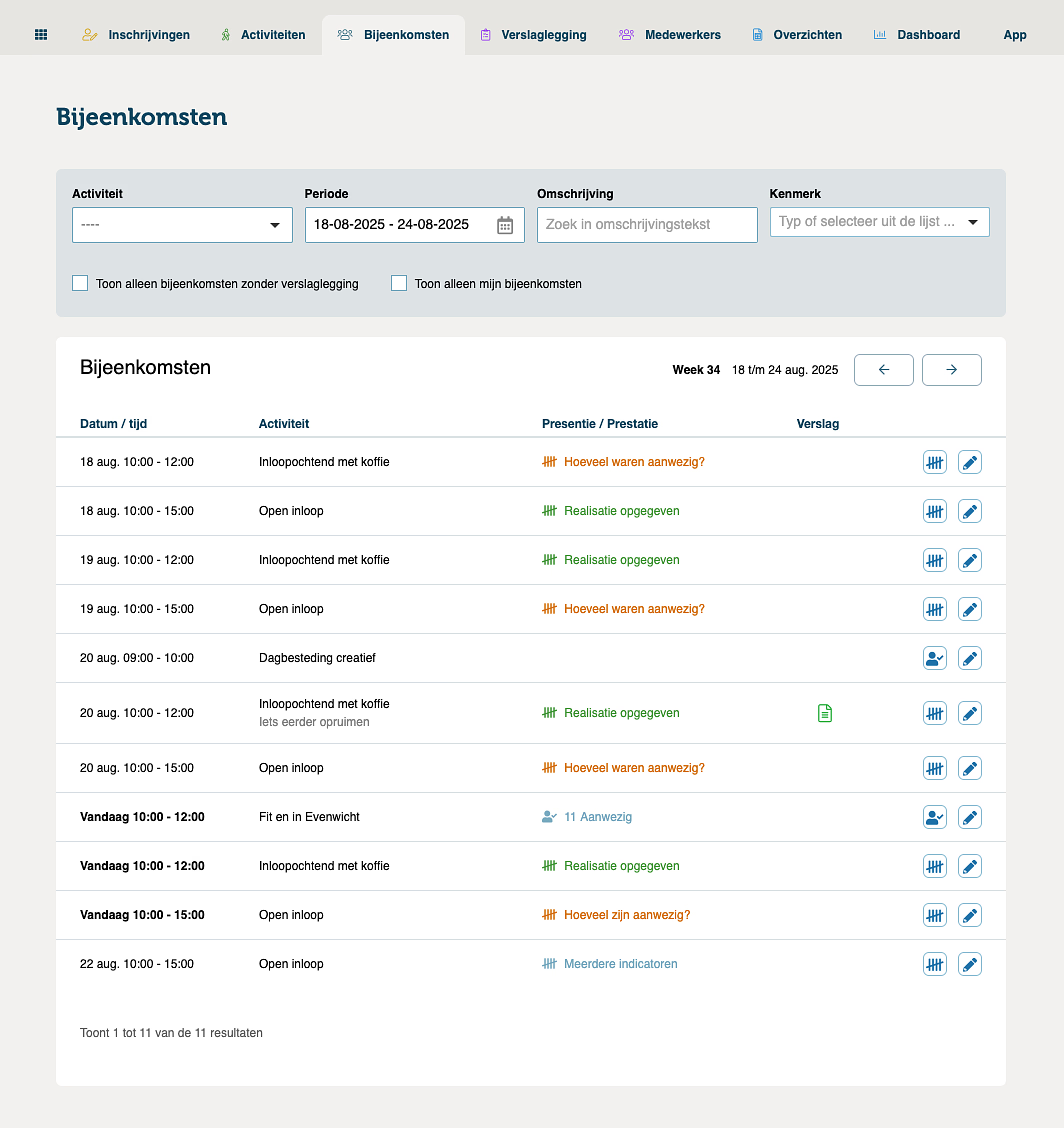Edit the 20 aug. Open inloop row

[x=970, y=768]
